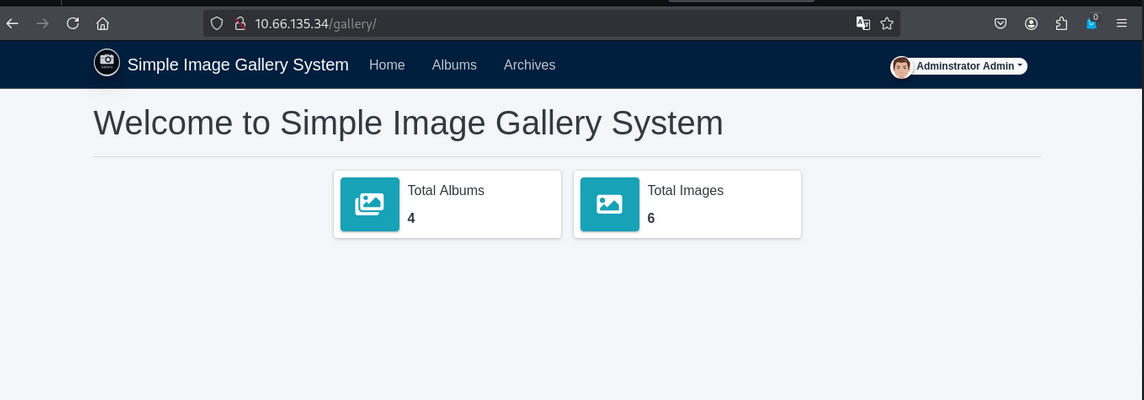Viewport: 1144px width, 400px height.
Task: Translate this page using the translate icon
Action: pos(862,24)
